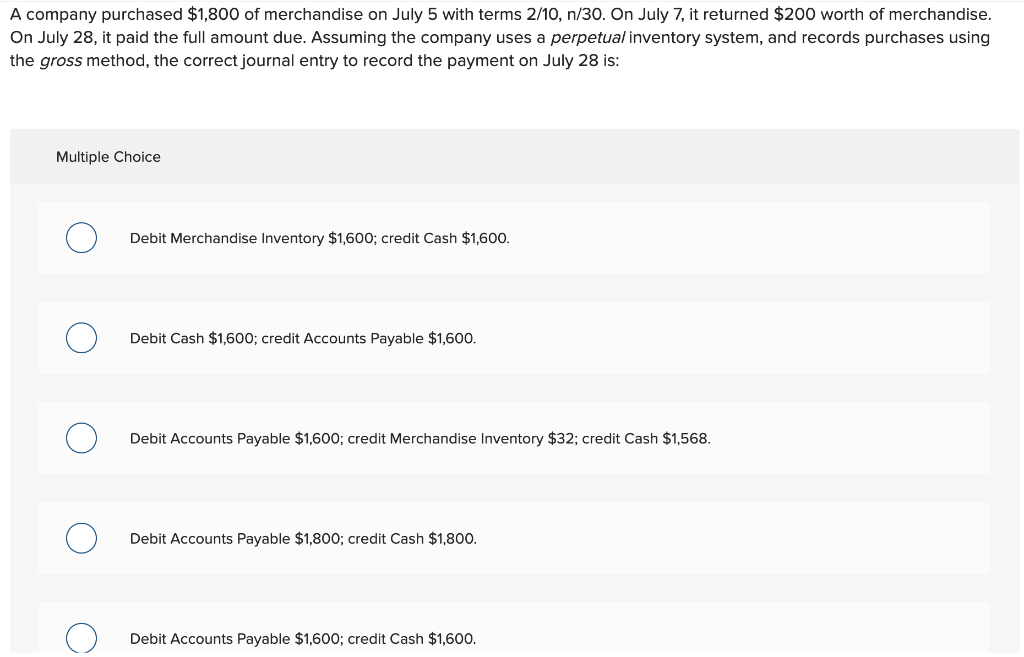Screen dimensions: 1024x657
Task: Click the final option Debit Accounts Payable $1,600
Action: pyautogui.click(x=303, y=638)
